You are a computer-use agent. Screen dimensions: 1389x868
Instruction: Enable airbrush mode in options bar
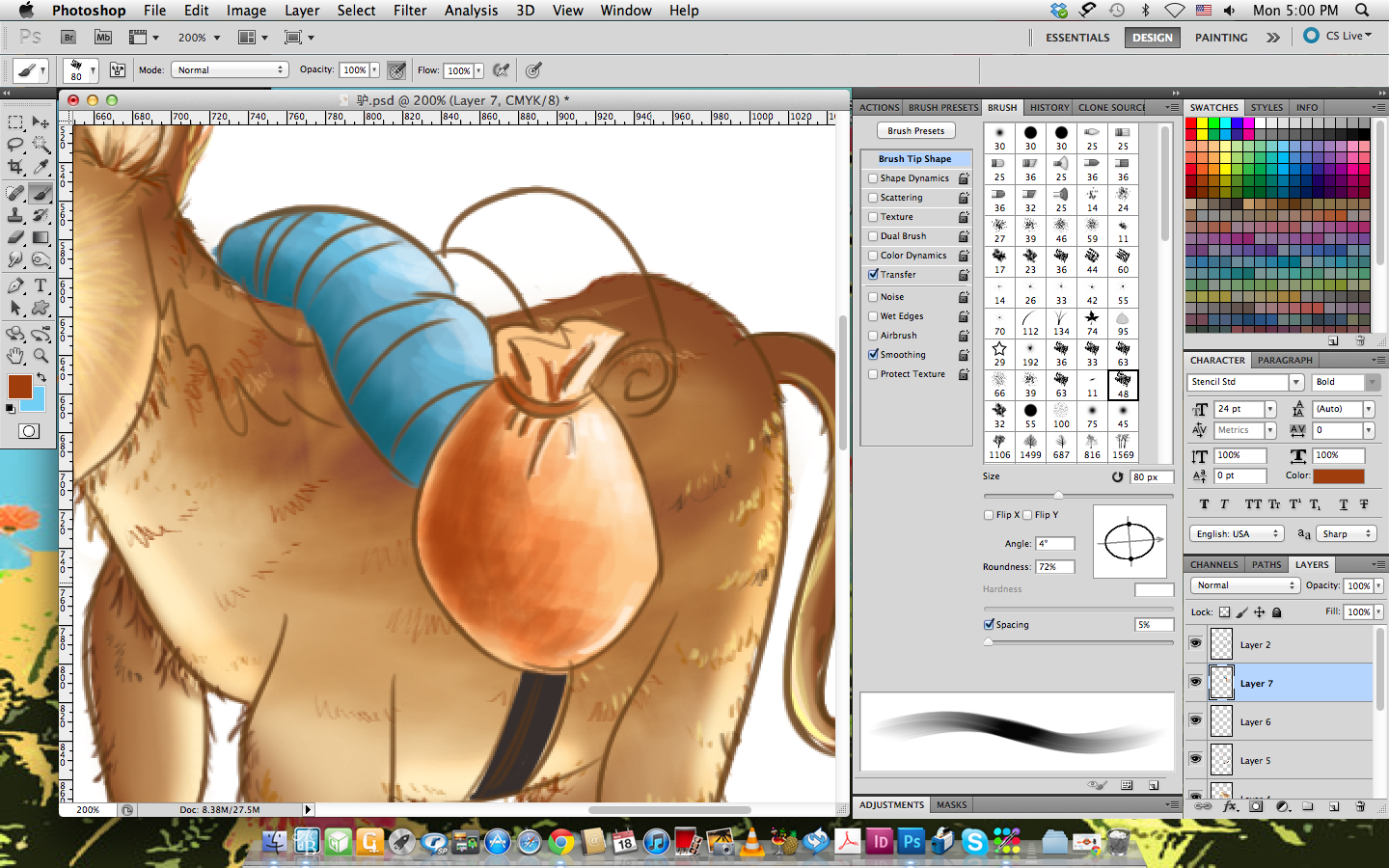click(x=501, y=70)
